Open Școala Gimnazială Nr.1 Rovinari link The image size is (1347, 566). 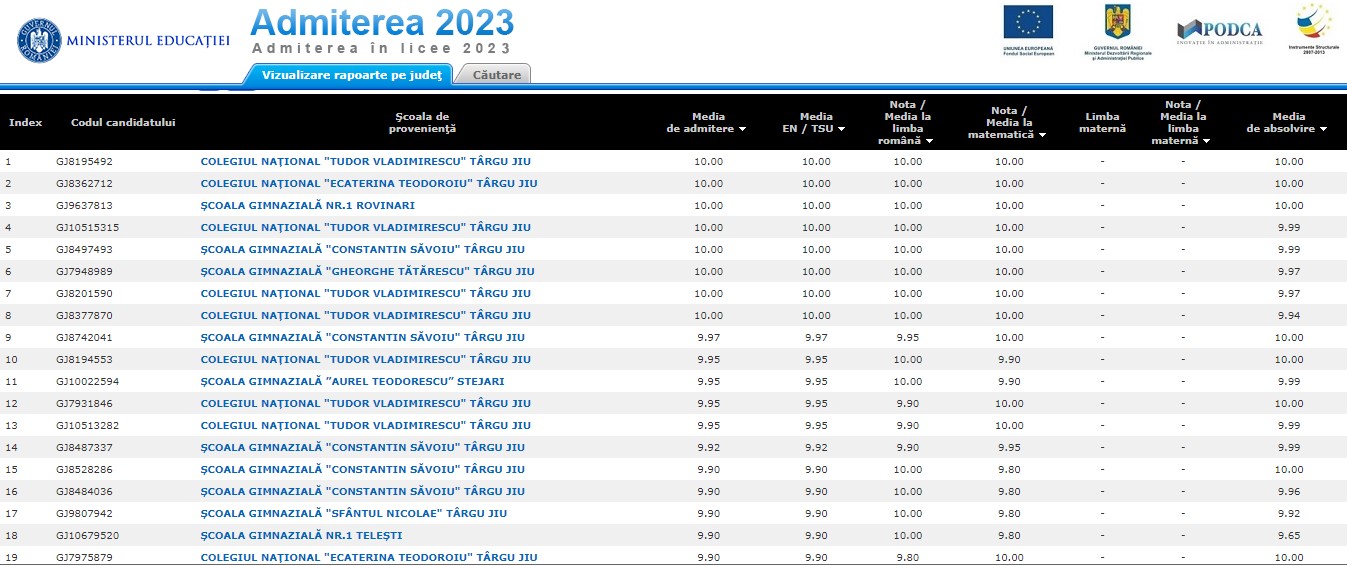(307, 205)
